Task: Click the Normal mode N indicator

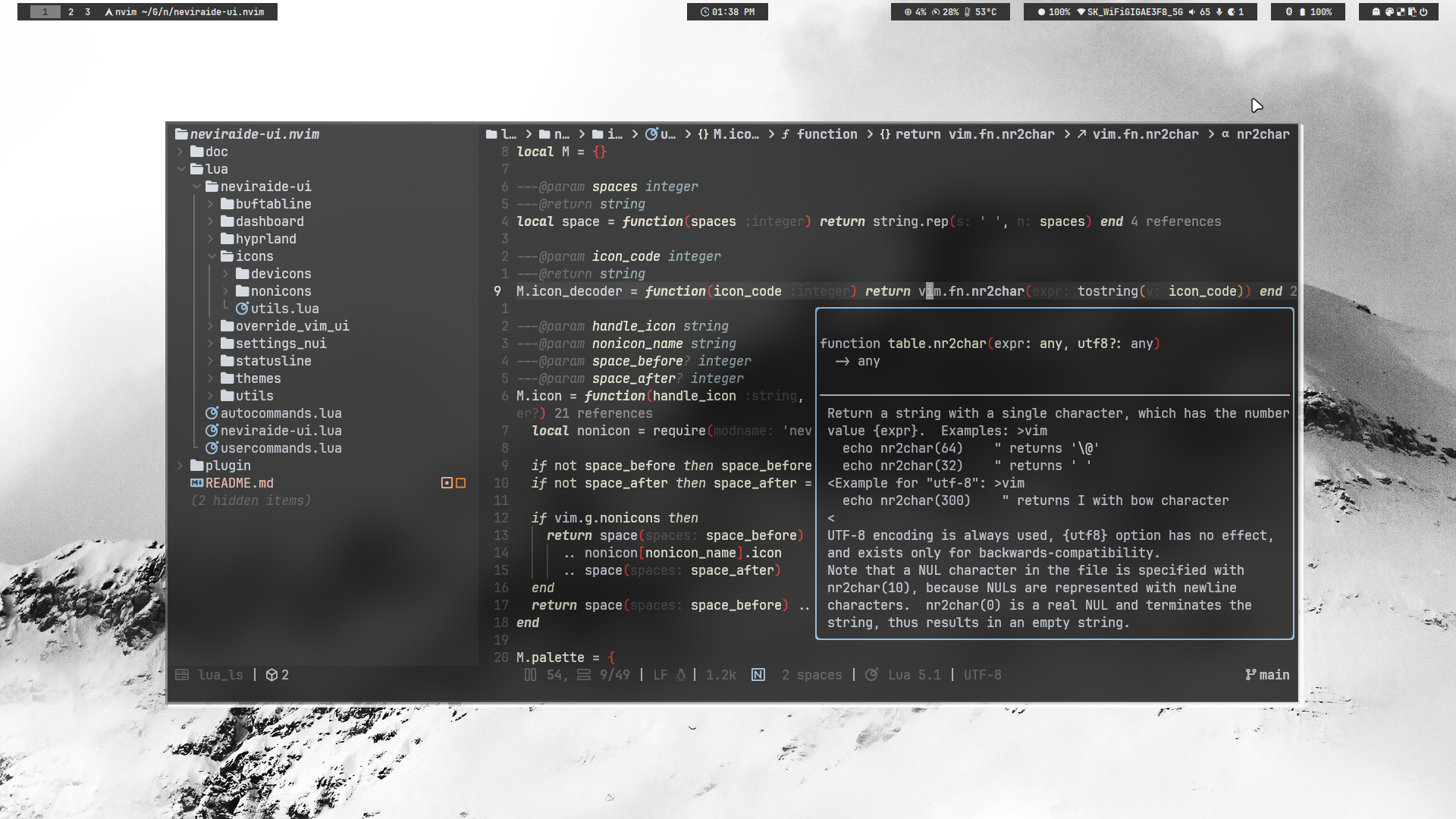Action: tap(758, 675)
